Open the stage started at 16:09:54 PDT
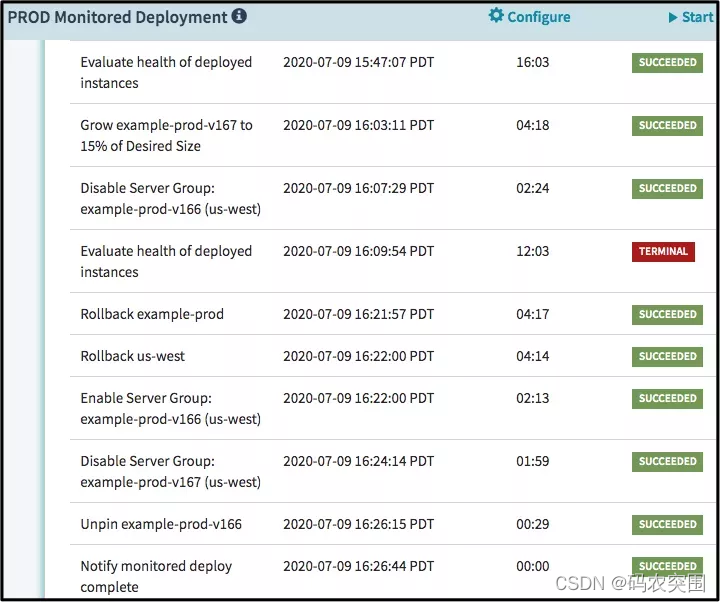Screen dimensions: 720x602 tap(392, 261)
